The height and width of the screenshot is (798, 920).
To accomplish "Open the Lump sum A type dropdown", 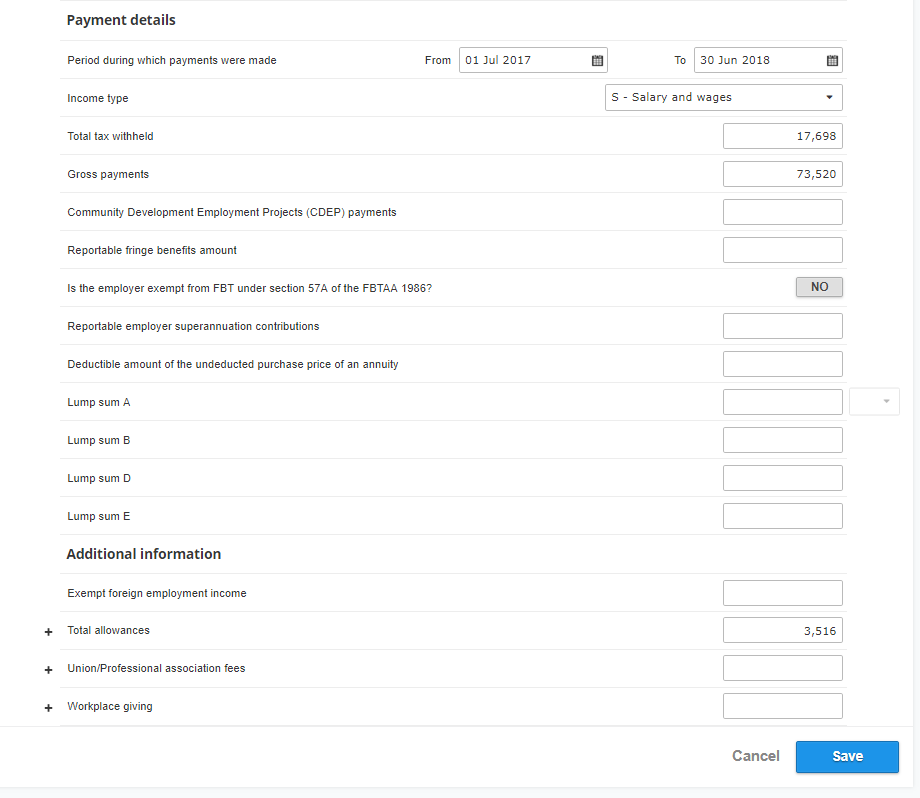I will (874, 402).
